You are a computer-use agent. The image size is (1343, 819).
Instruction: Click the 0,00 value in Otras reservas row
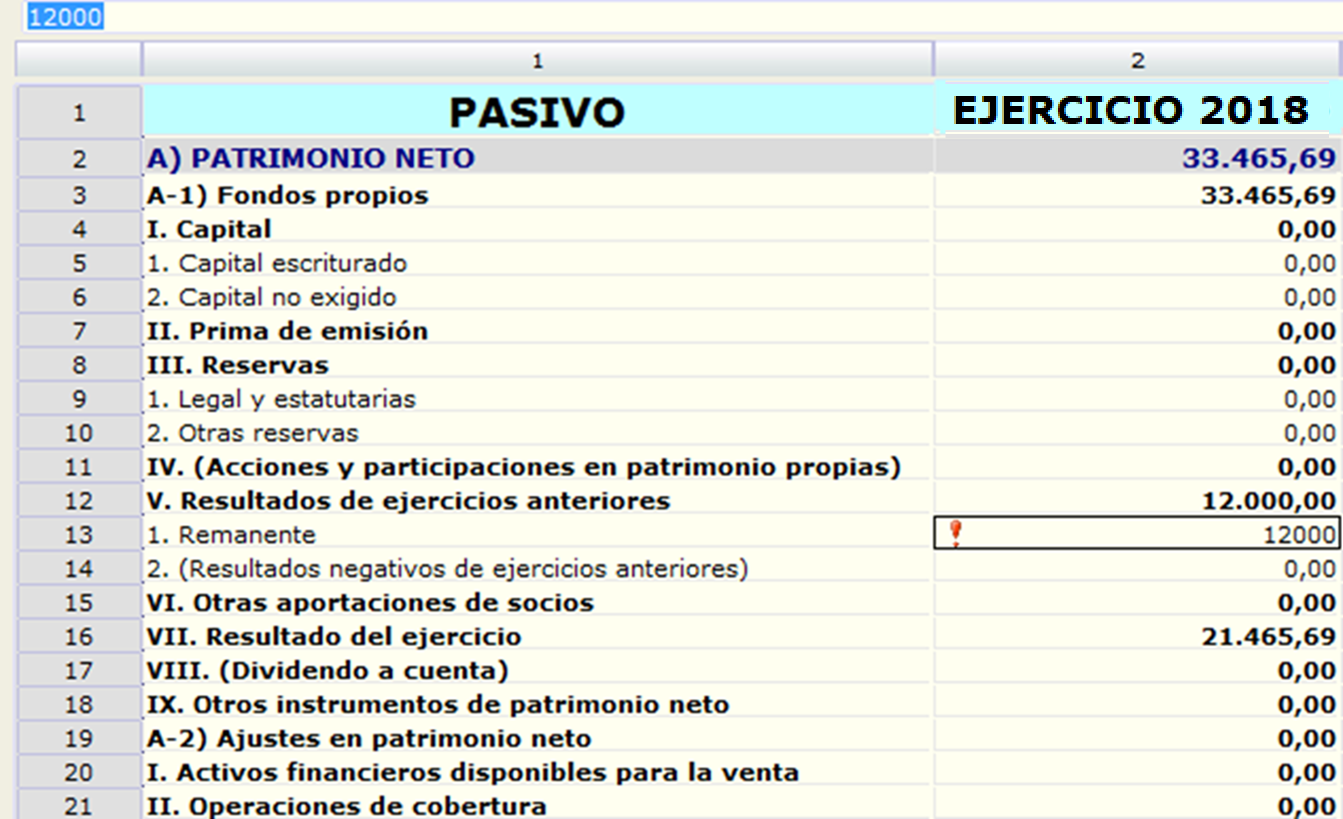tap(1138, 433)
